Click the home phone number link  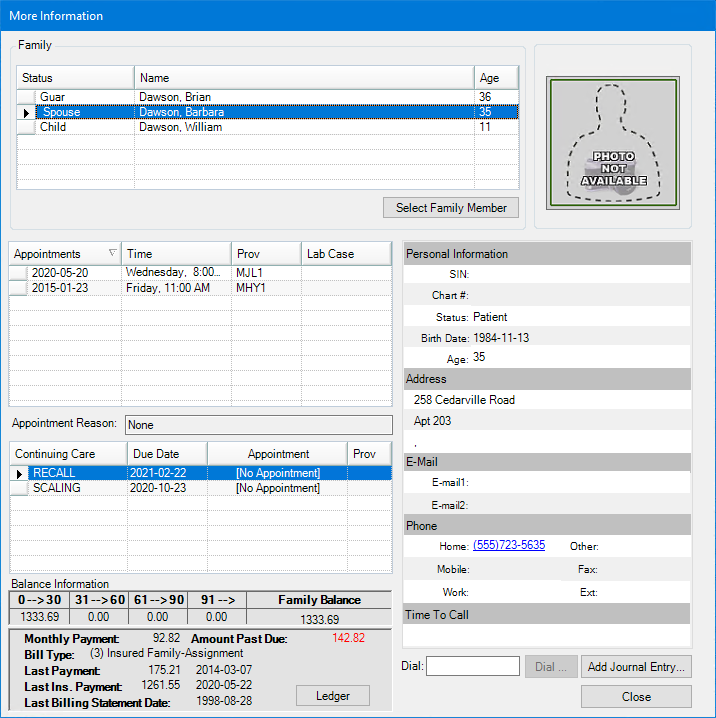point(509,546)
